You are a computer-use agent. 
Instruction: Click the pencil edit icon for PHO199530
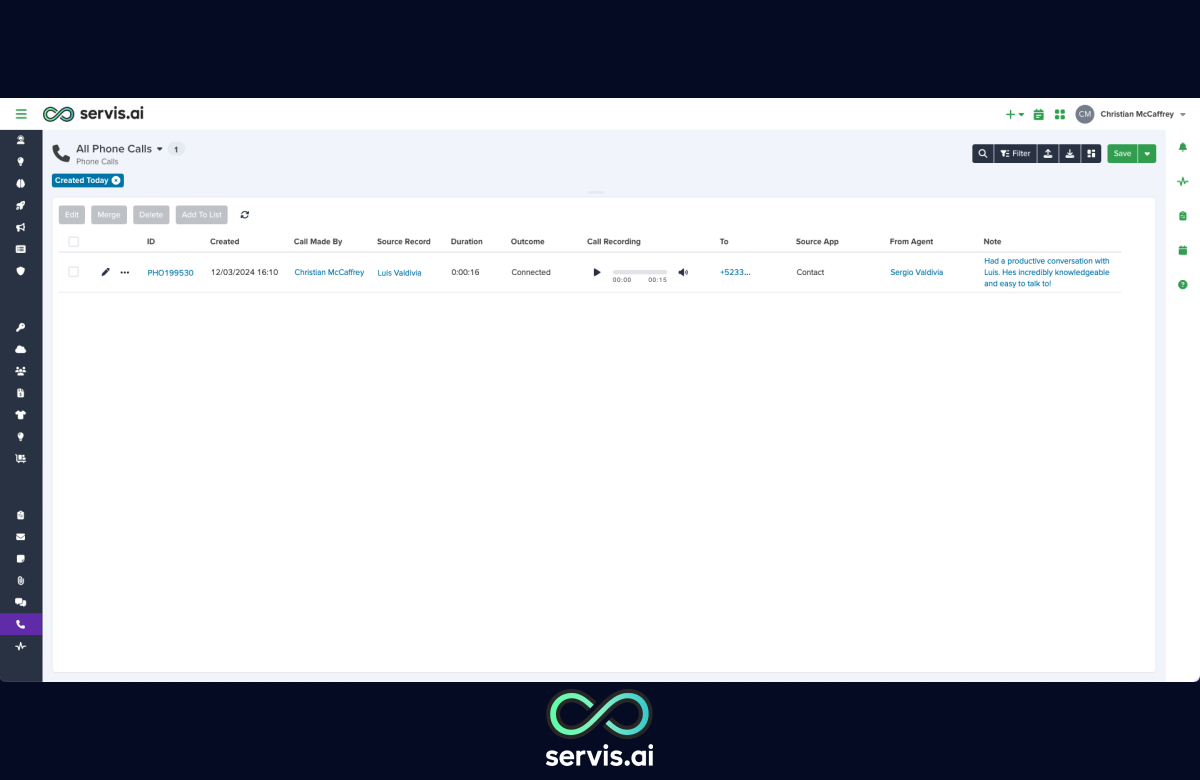(x=106, y=272)
